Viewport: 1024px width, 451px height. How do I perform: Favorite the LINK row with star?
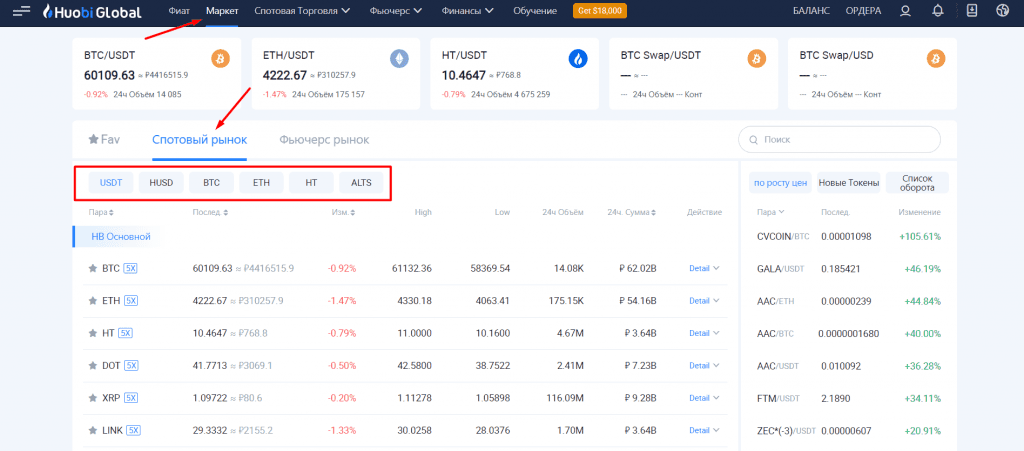(93, 430)
